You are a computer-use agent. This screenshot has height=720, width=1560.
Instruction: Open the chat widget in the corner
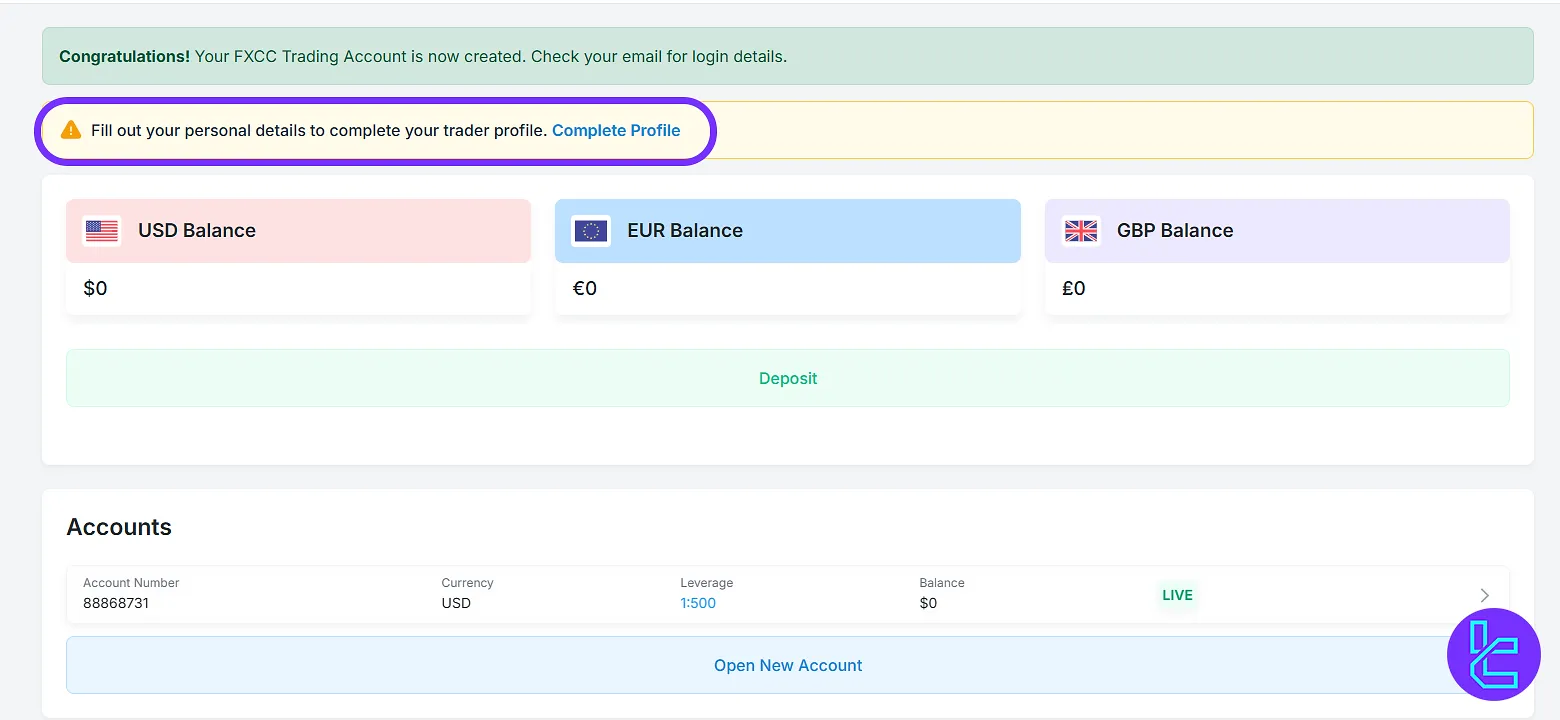click(1494, 655)
